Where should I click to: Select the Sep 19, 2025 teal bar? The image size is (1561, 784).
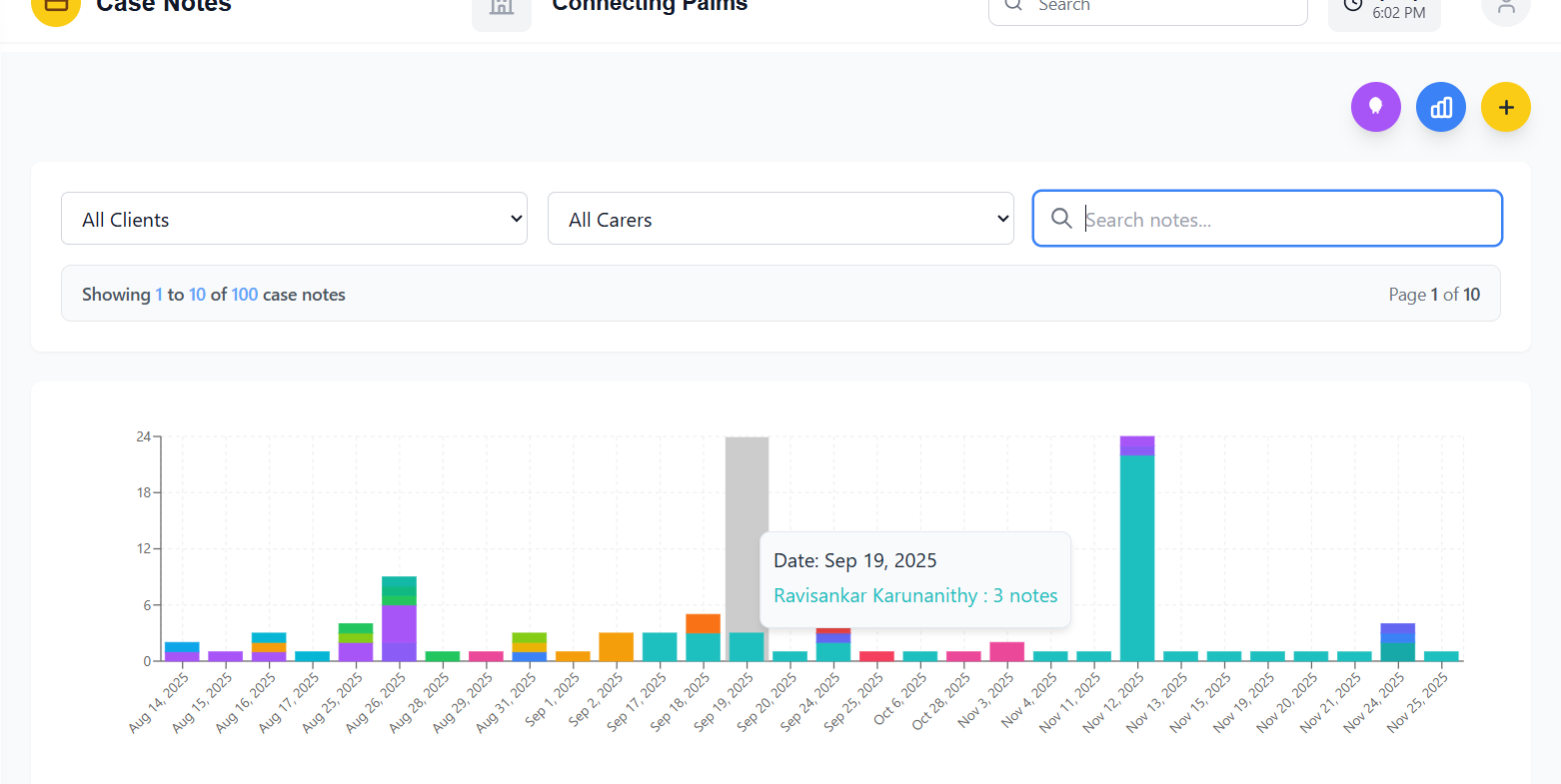pyautogui.click(x=747, y=646)
